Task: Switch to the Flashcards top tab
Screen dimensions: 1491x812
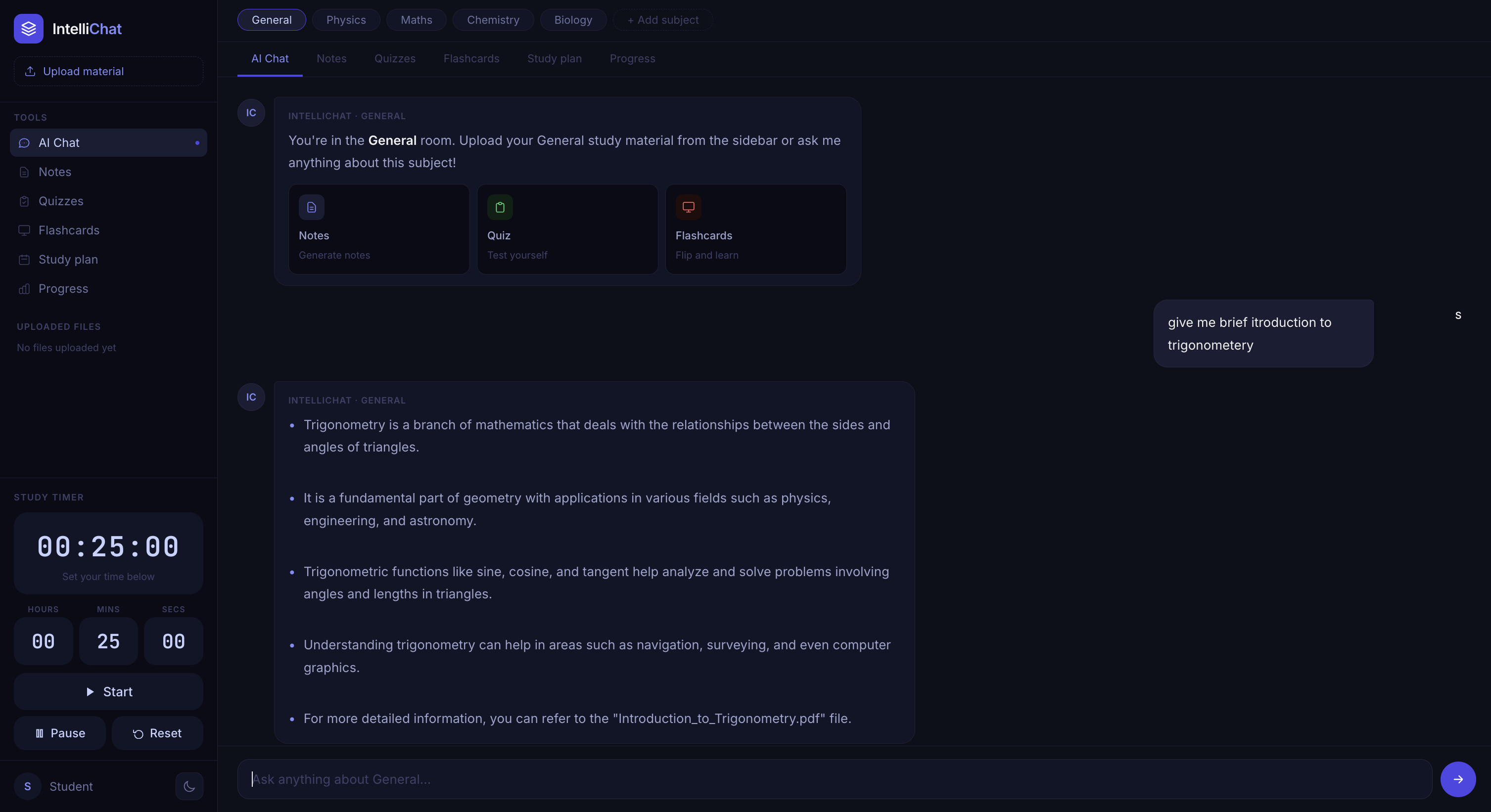Action: pos(471,58)
